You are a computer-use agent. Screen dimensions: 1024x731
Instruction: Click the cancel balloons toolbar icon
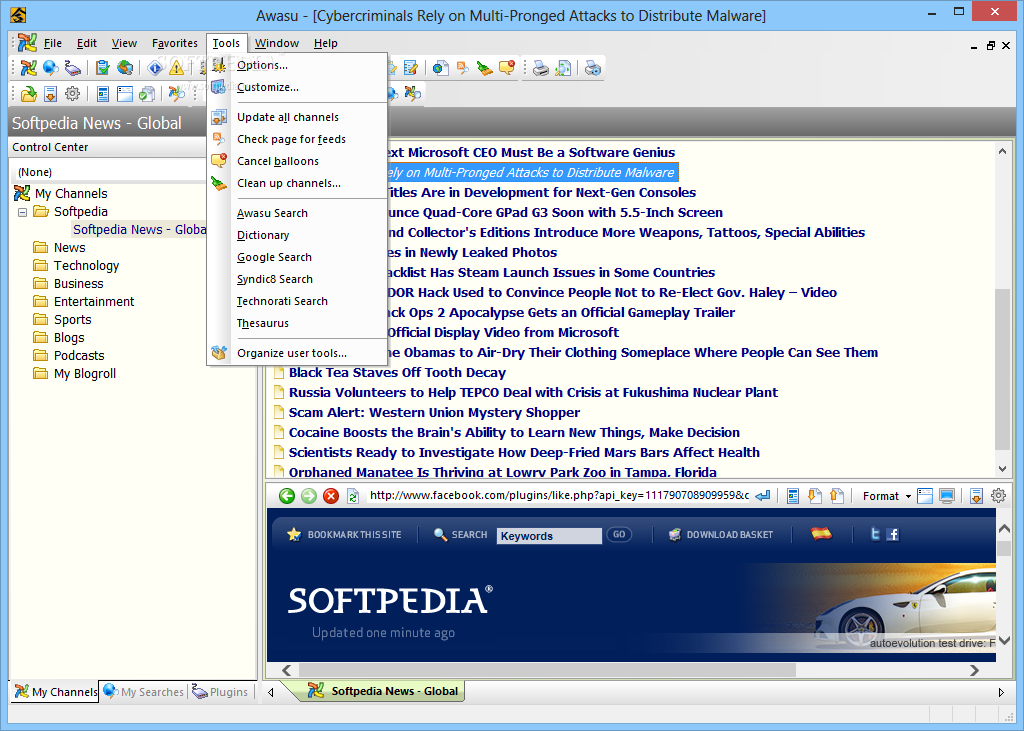[506, 67]
